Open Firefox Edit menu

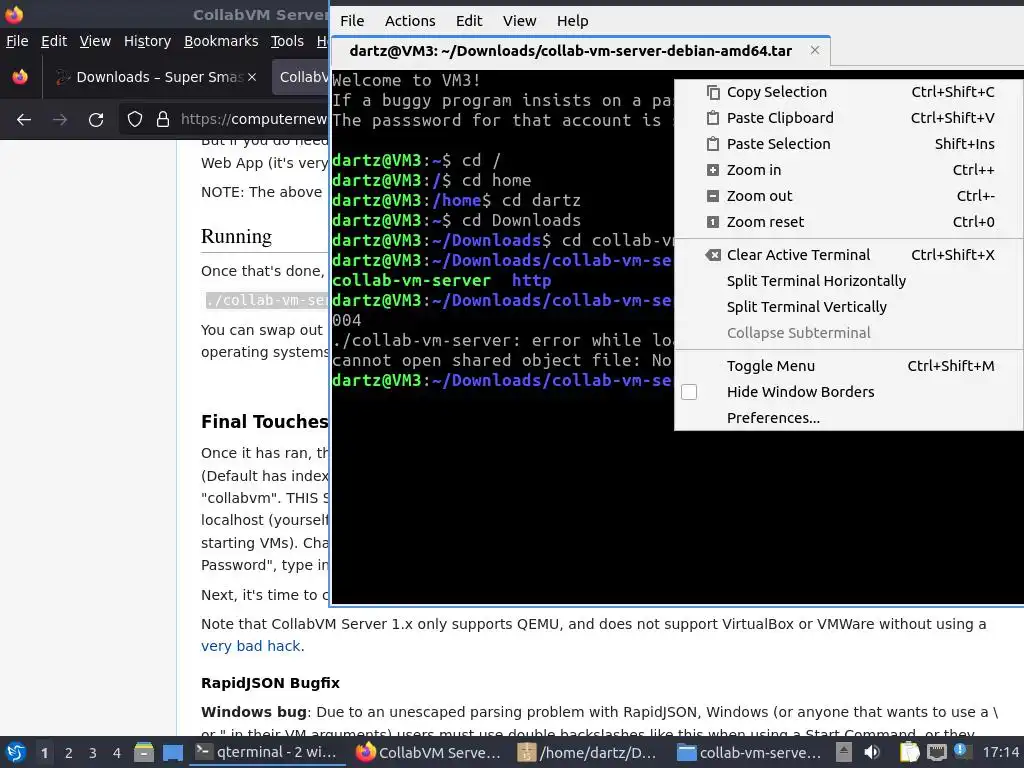click(54, 41)
